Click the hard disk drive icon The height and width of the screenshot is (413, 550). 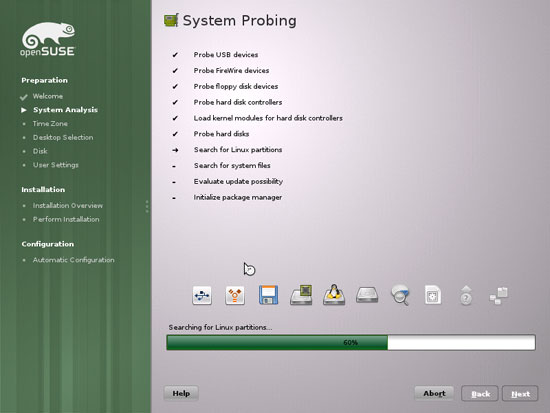pos(367,295)
